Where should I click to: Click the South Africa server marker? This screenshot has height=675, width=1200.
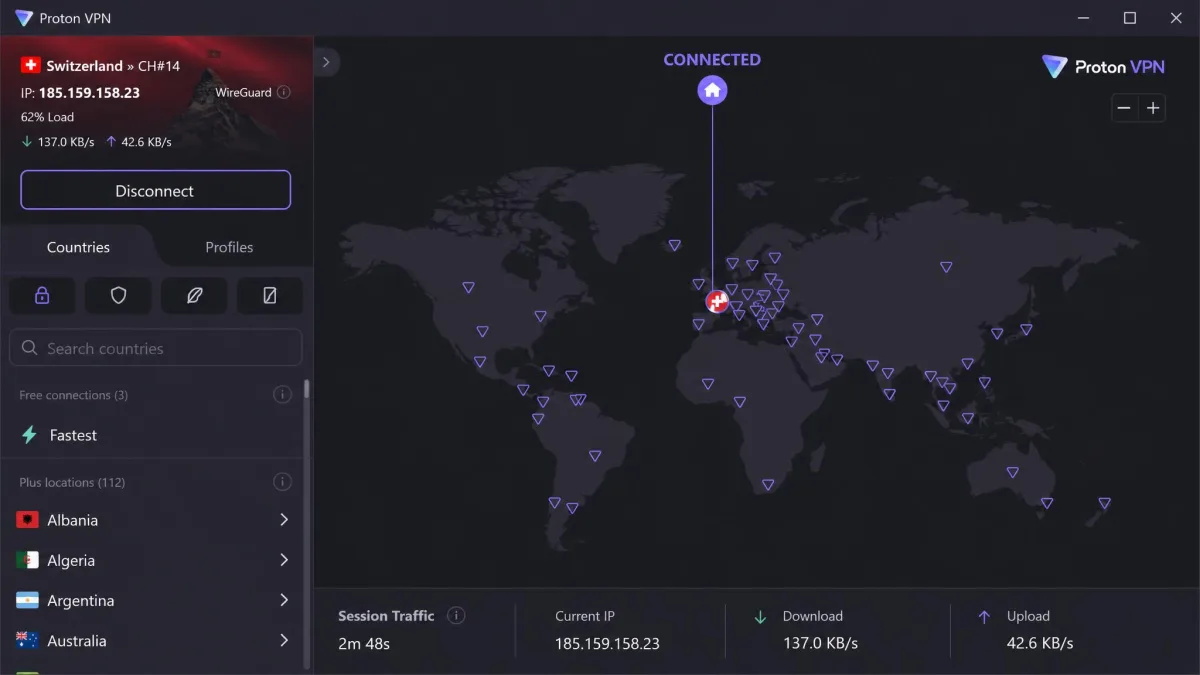coord(767,485)
